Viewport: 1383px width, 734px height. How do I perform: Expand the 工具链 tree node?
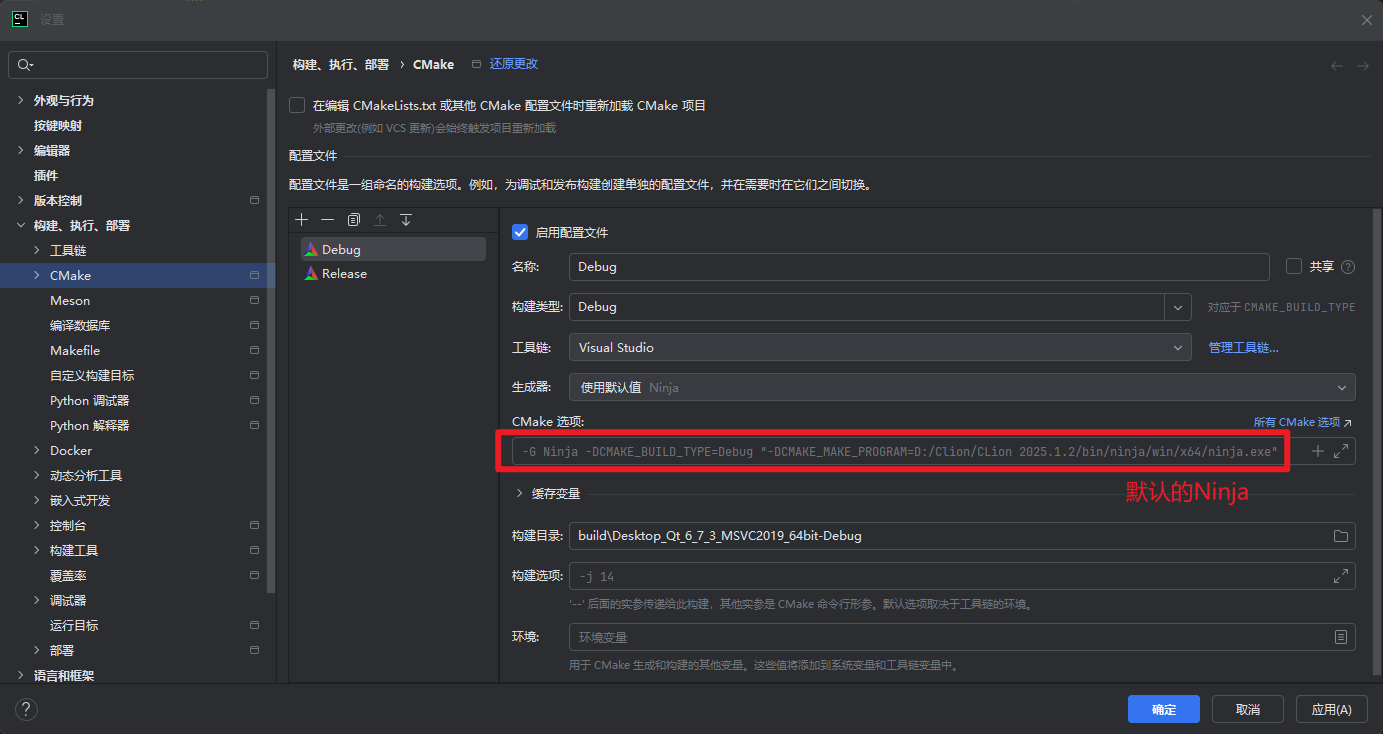point(37,251)
